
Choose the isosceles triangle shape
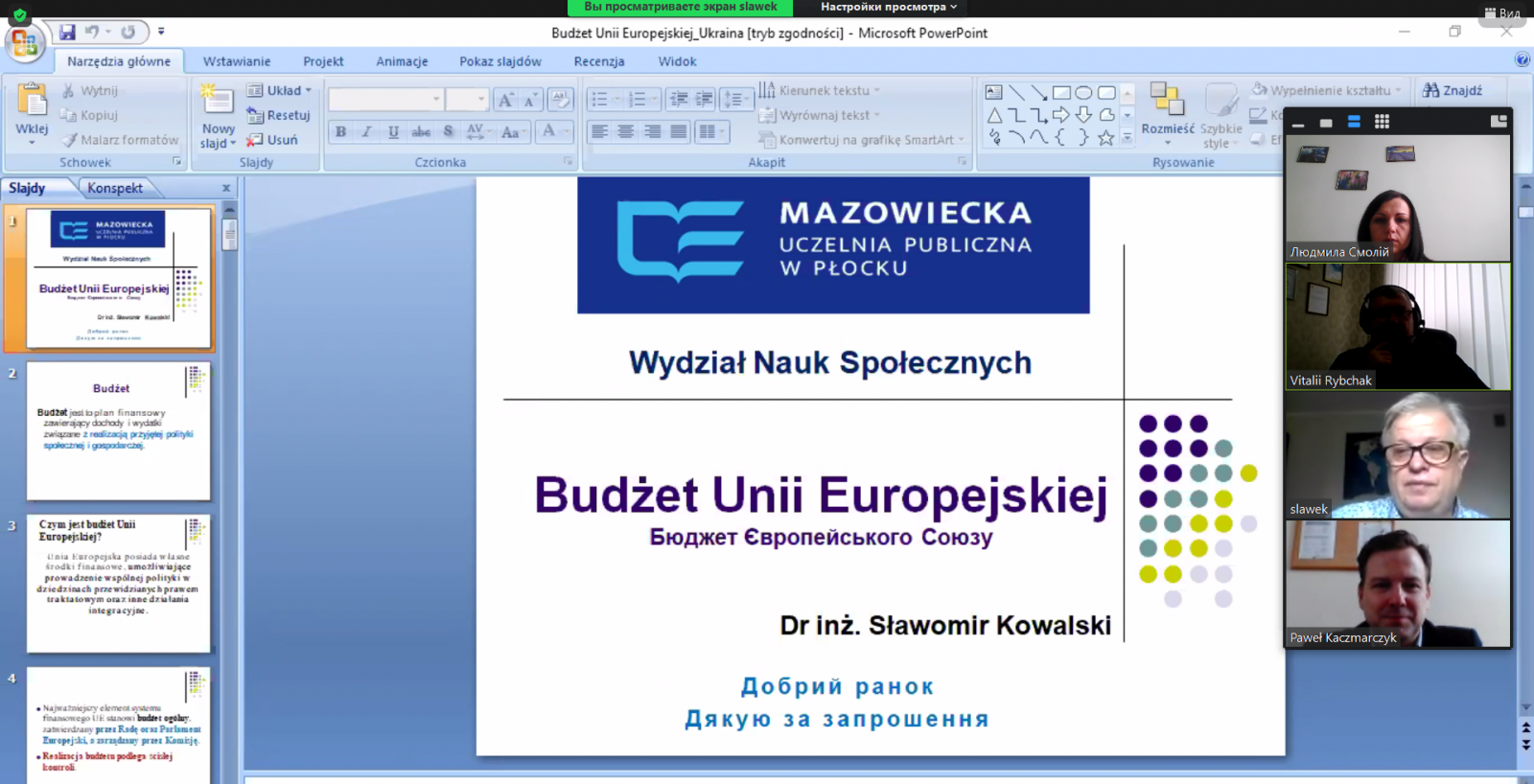coord(994,115)
